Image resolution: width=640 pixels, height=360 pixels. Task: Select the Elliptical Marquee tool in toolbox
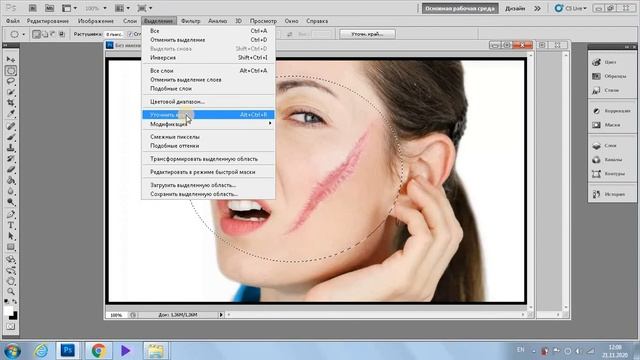tap(11, 71)
